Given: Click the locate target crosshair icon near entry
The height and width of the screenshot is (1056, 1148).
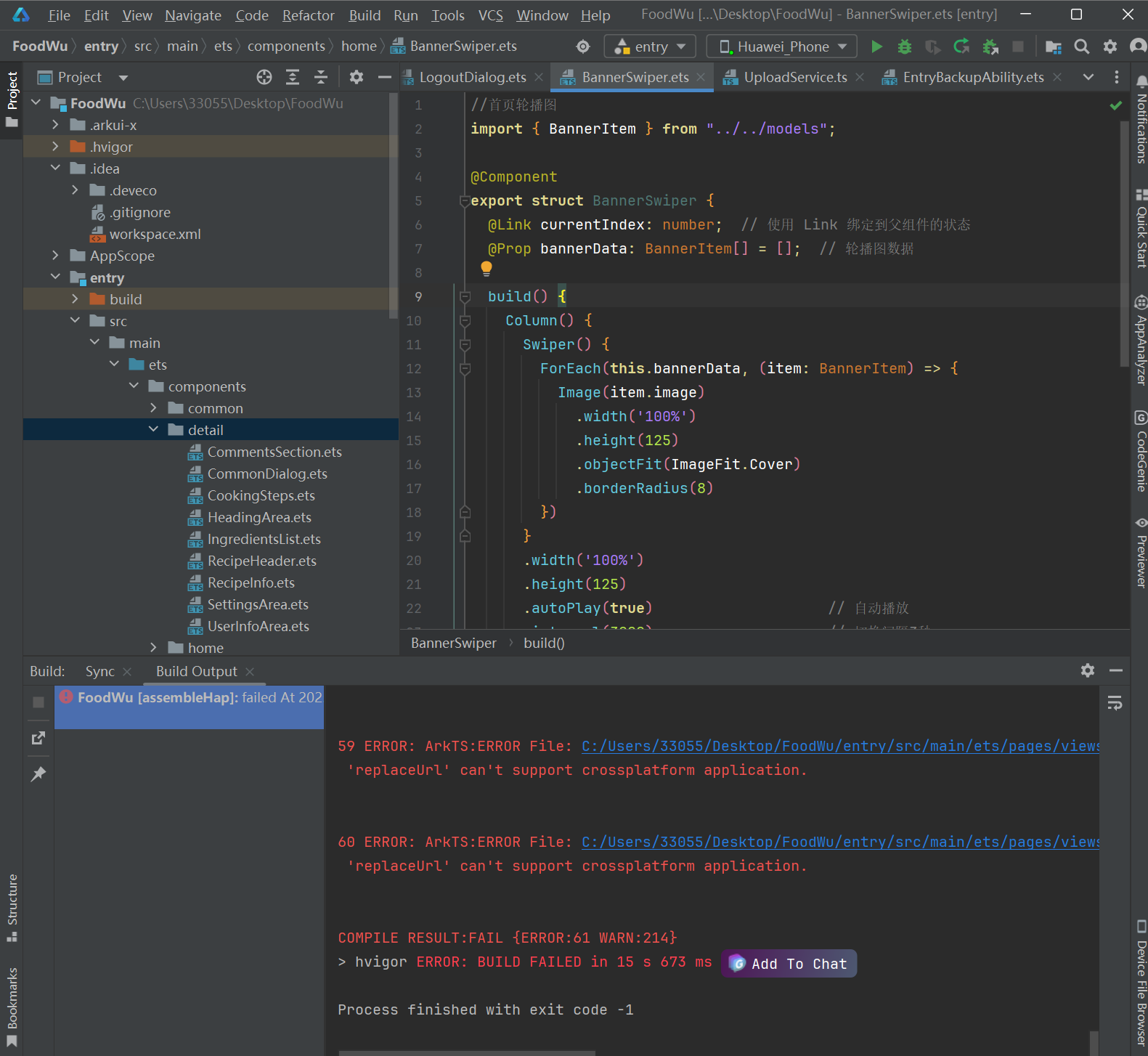Looking at the screenshot, I should coord(583,46).
